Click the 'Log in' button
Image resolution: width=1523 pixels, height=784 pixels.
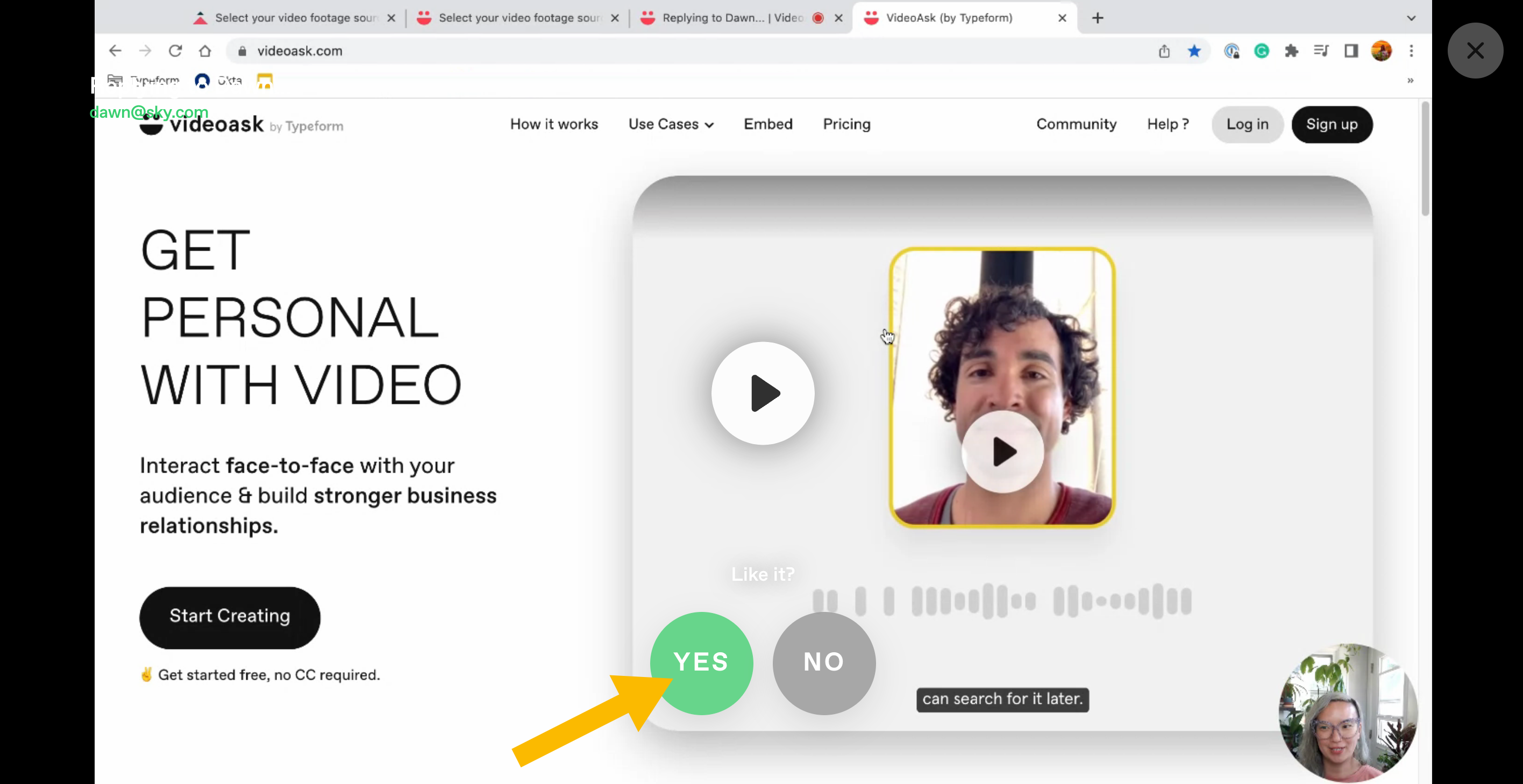click(x=1248, y=124)
